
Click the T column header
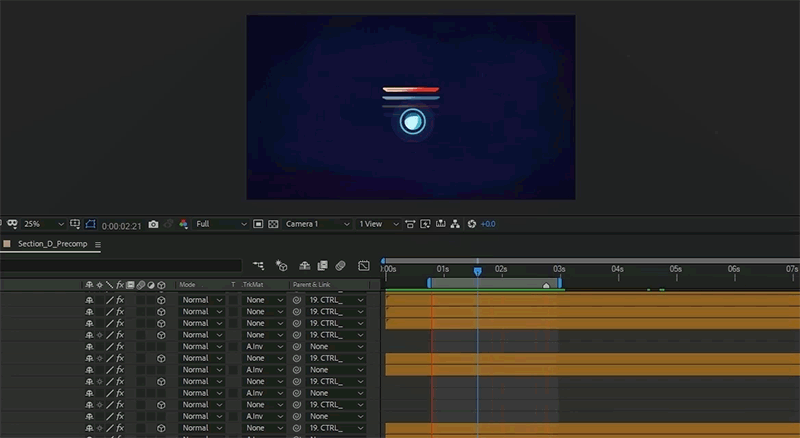tap(233, 285)
